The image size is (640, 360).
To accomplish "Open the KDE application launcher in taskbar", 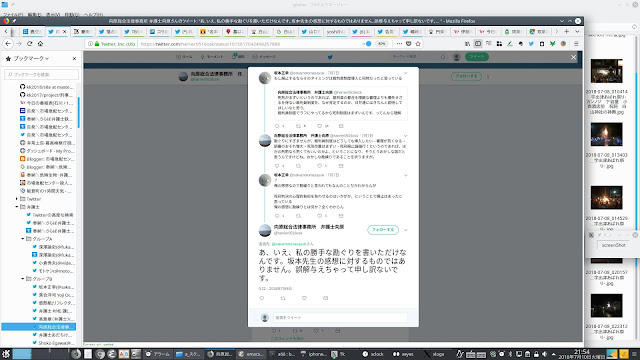I will tap(6, 354).
